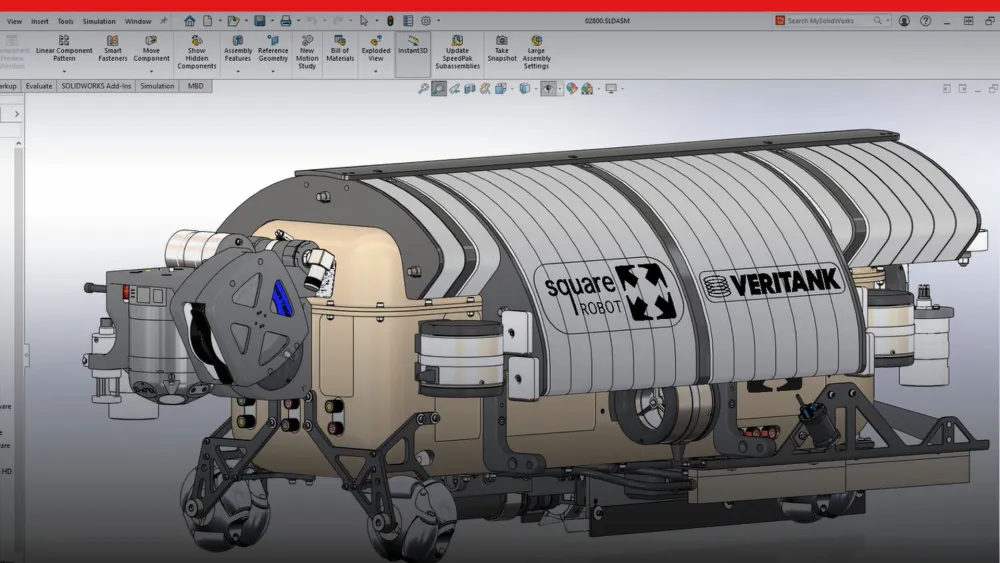Image resolution: width=1000 pixels, height=563 pixels.
Task: Open dropdown arrow next to Save icon
Action: pos(272,21)
